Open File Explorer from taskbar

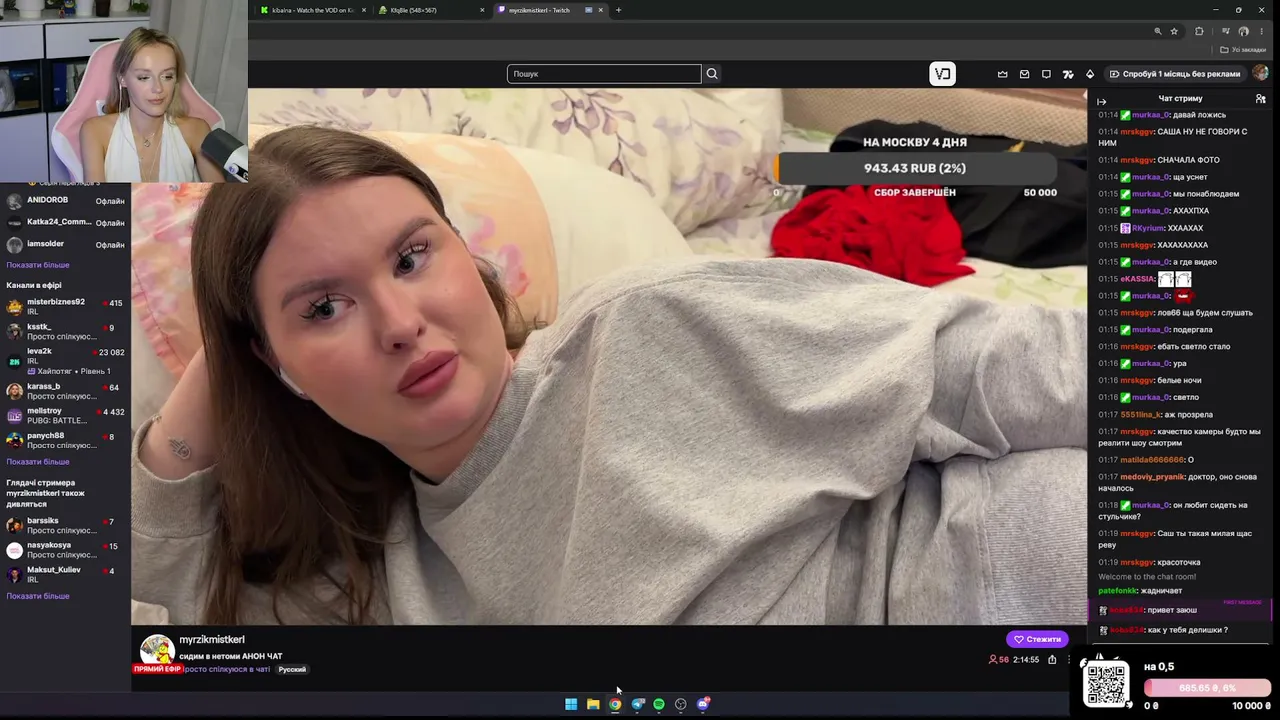[593, 704]
